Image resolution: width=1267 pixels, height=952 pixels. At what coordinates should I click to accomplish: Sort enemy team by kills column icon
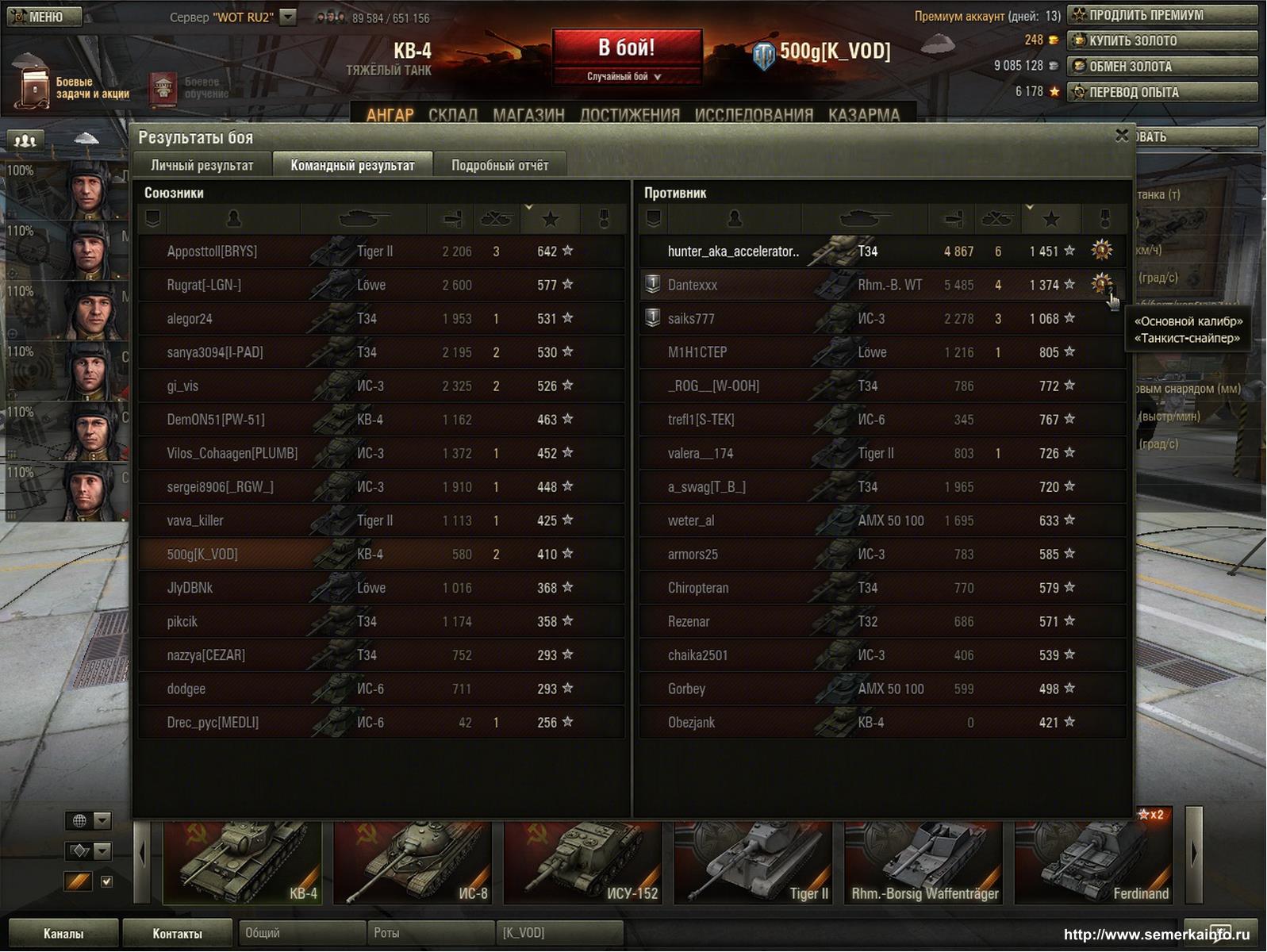tap(996, 218)
